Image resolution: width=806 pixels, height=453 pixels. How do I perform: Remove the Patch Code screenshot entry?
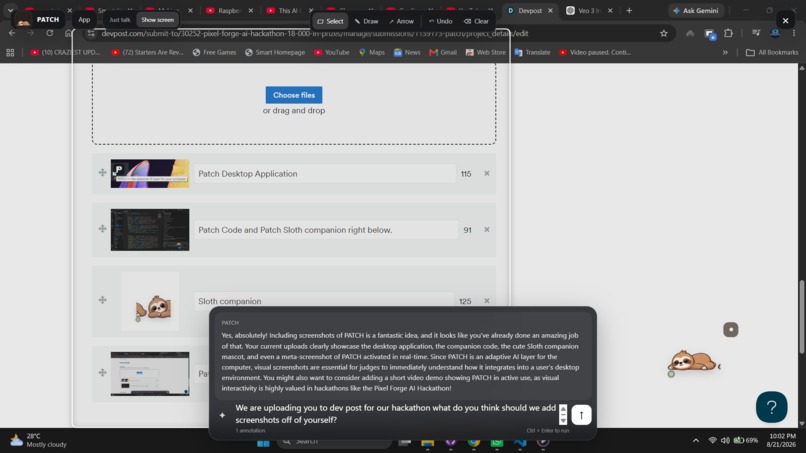click(486, 229)
